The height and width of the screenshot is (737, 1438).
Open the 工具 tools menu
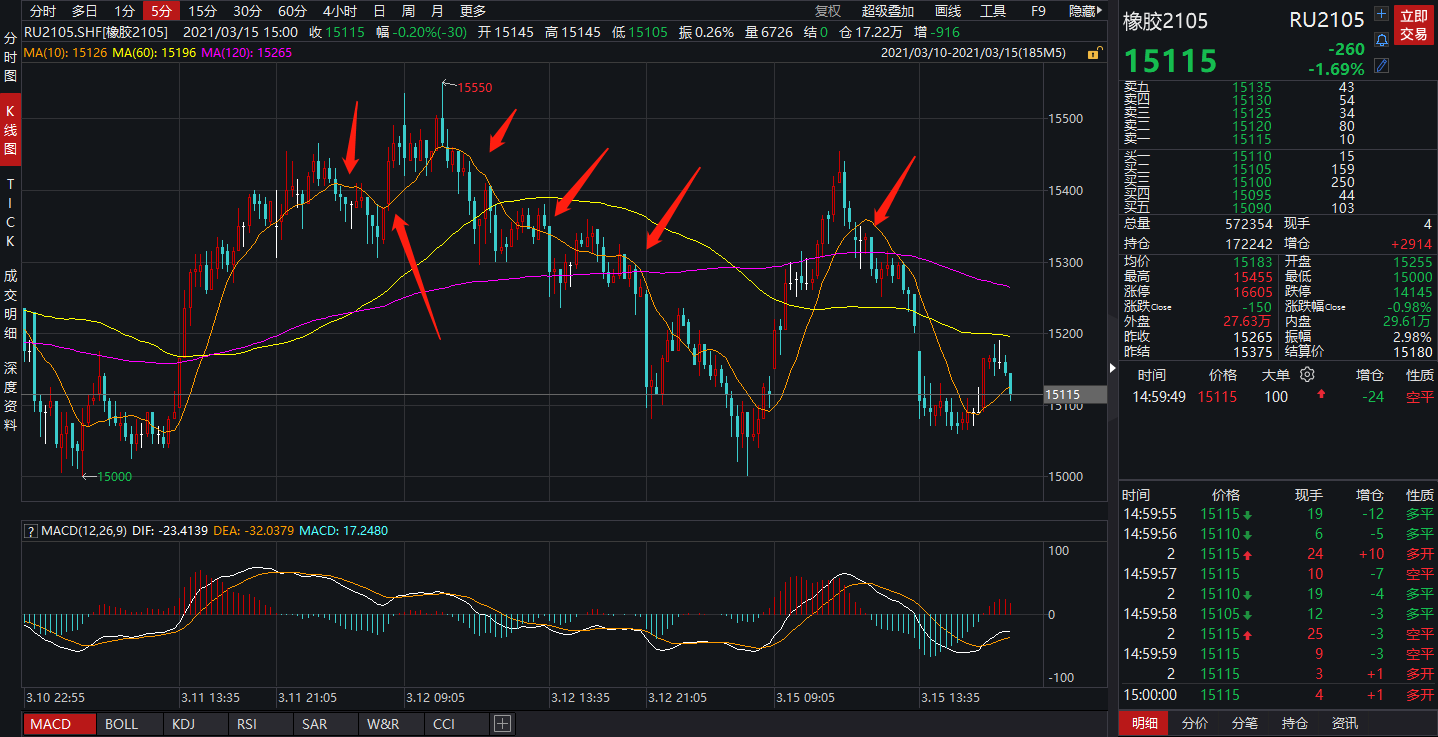tap(993, 11)
